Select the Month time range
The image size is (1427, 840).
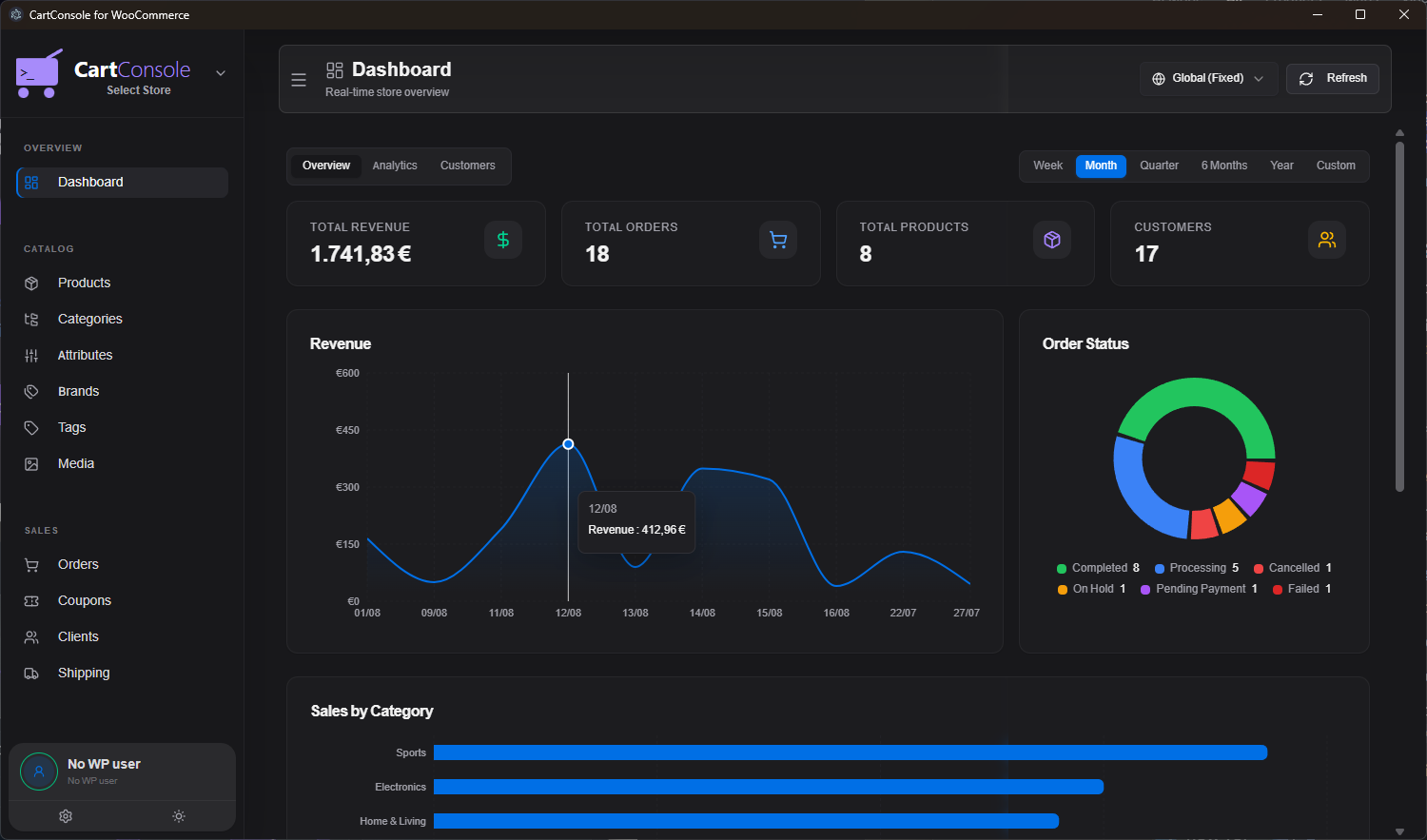tap(1101, 166)
